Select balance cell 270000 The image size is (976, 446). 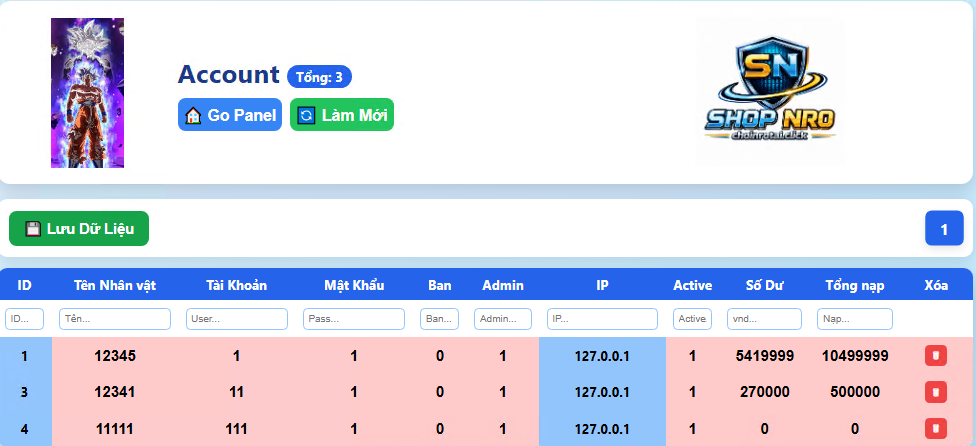(x=764, y=392)
